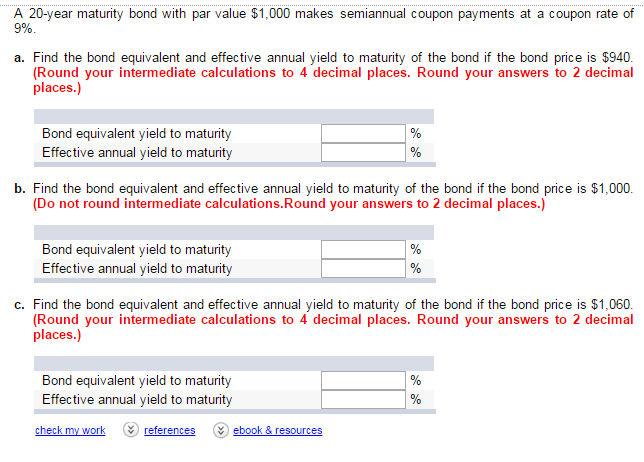This screenshot has height=462, width=644.
Task: Focus part a Bond equivalent yield input
Action: [x=363, y=133]
